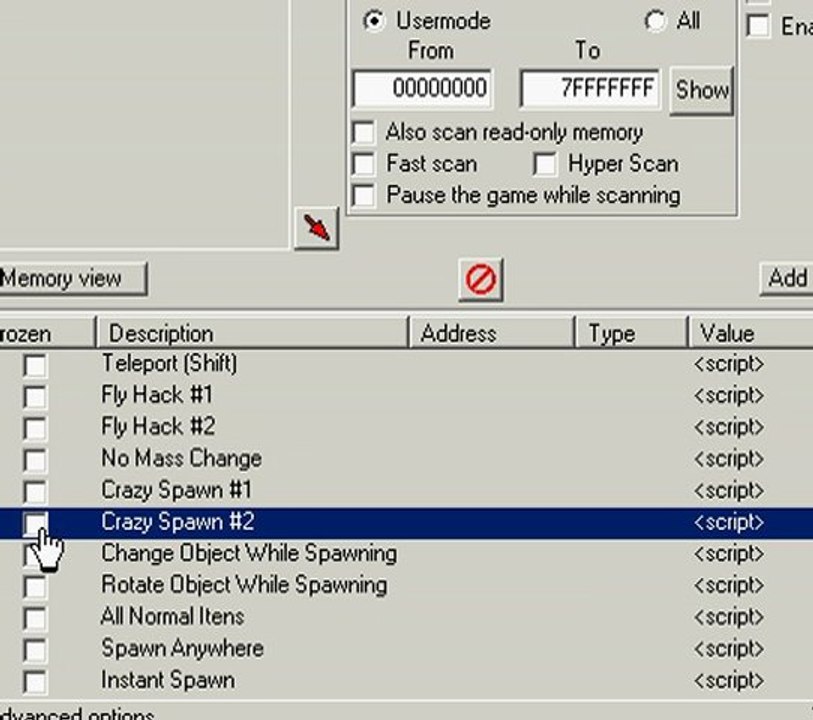Click the Show button next to To field
The width and height of the screenshot is (813, 720).
(x=702, y=90)
